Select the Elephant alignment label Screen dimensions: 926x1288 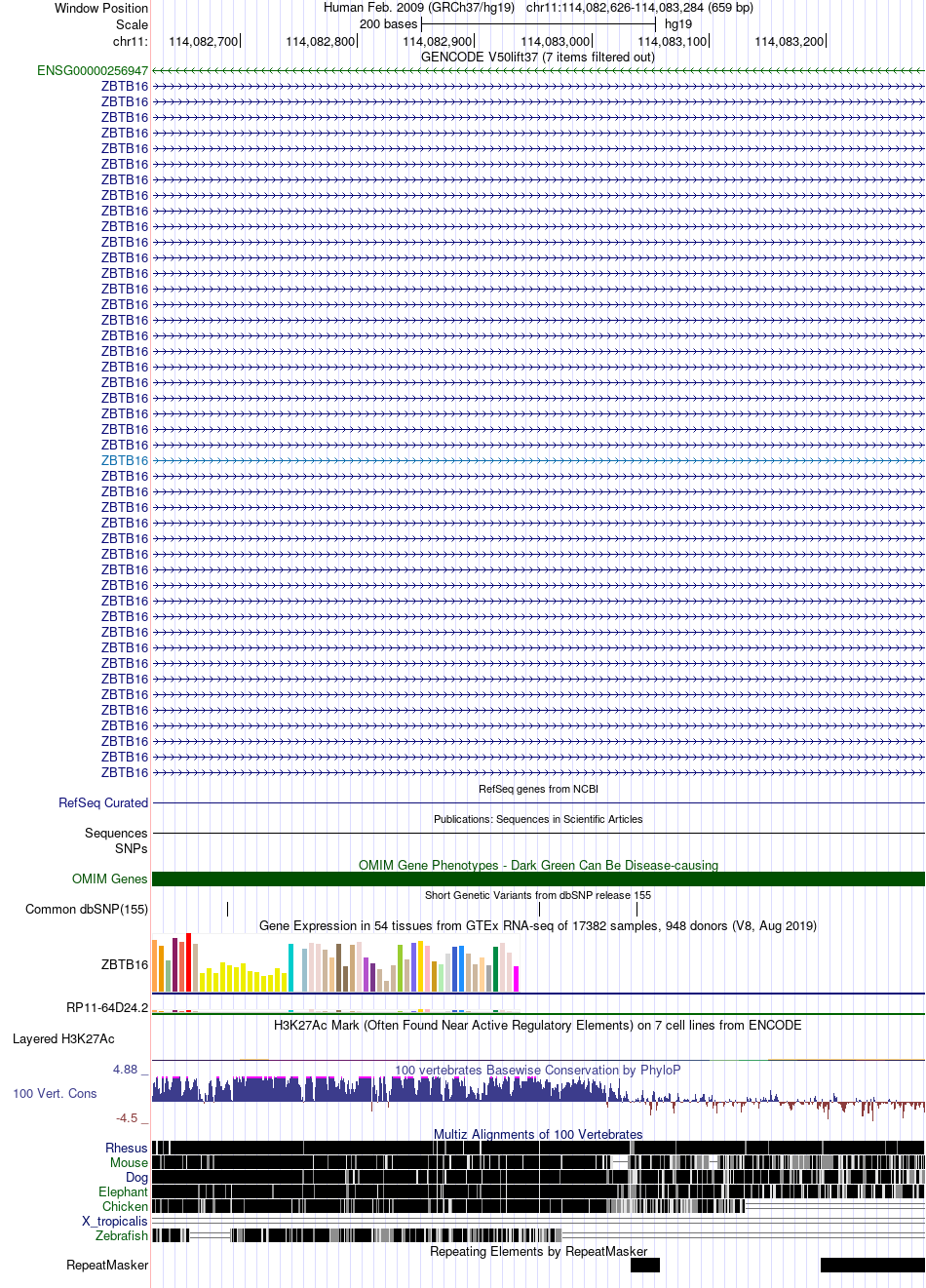click(x=123, y=1191)
